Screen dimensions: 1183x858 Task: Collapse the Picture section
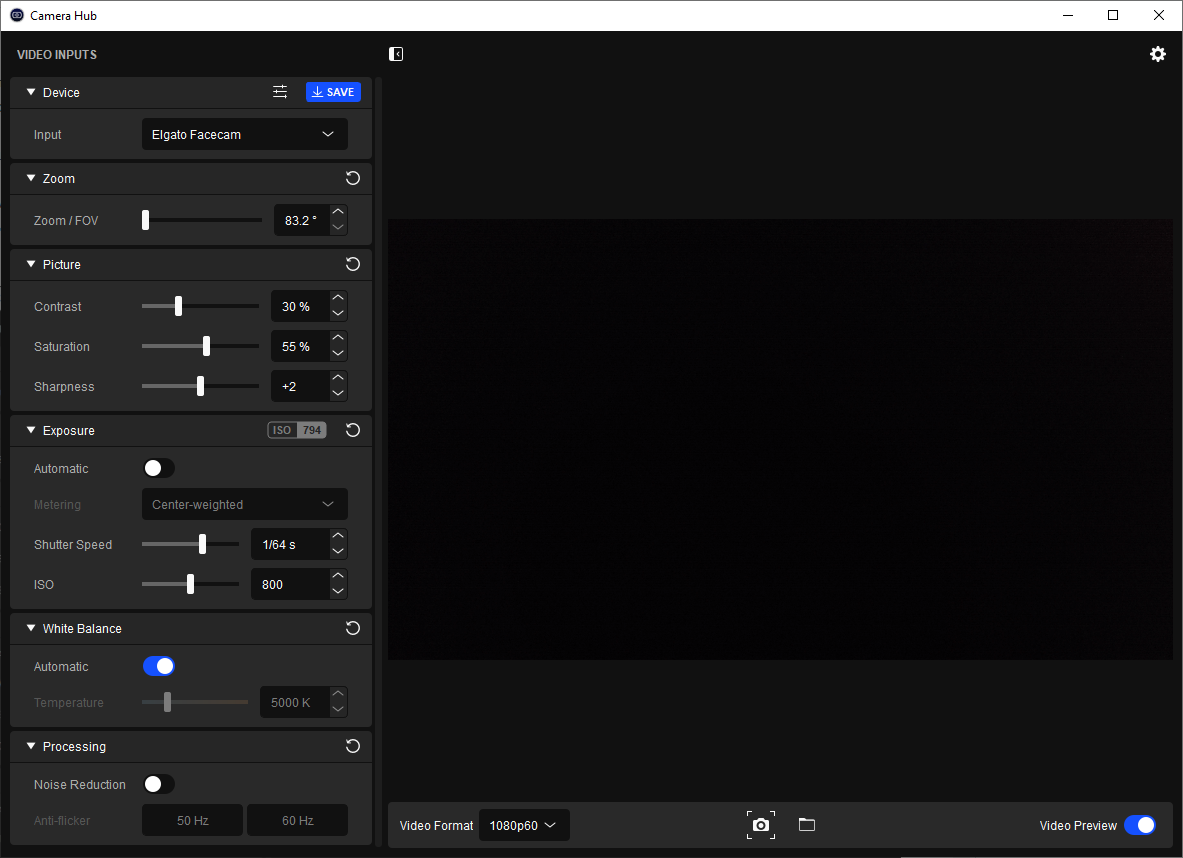pyautogui.click(x=31, y=264)
